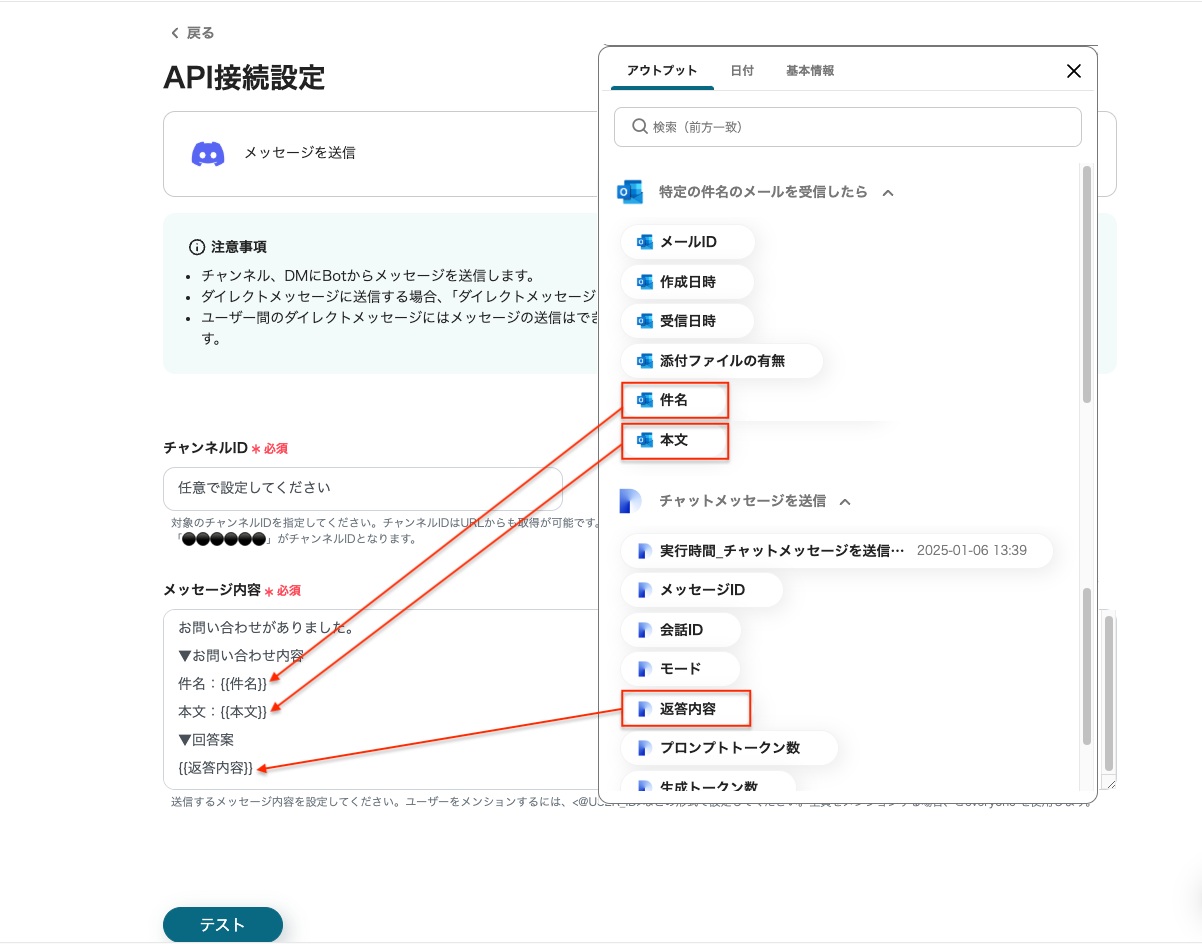Screen dimensions: 1202x944
Task: Insert the 作成日時 output chip
Action: (x=687, y=282)
